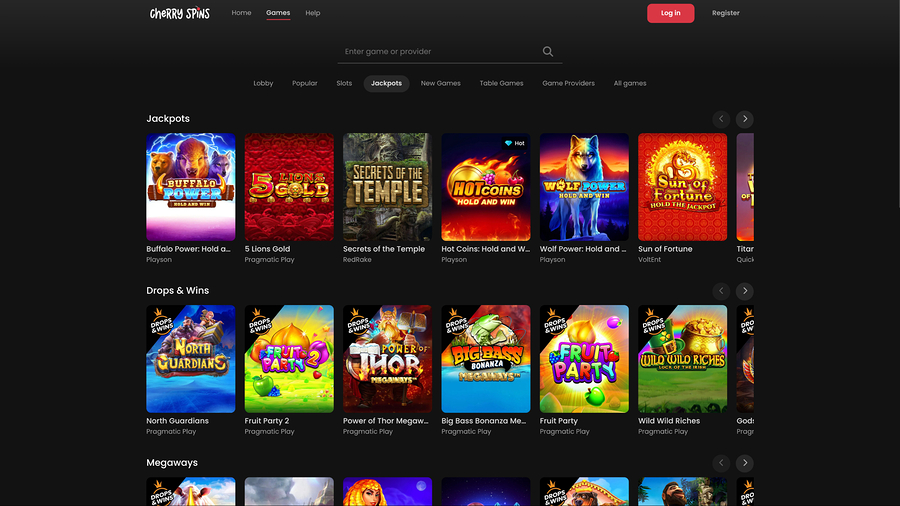
Task: Switch to the Slots tab
Action: click(344, 83)
